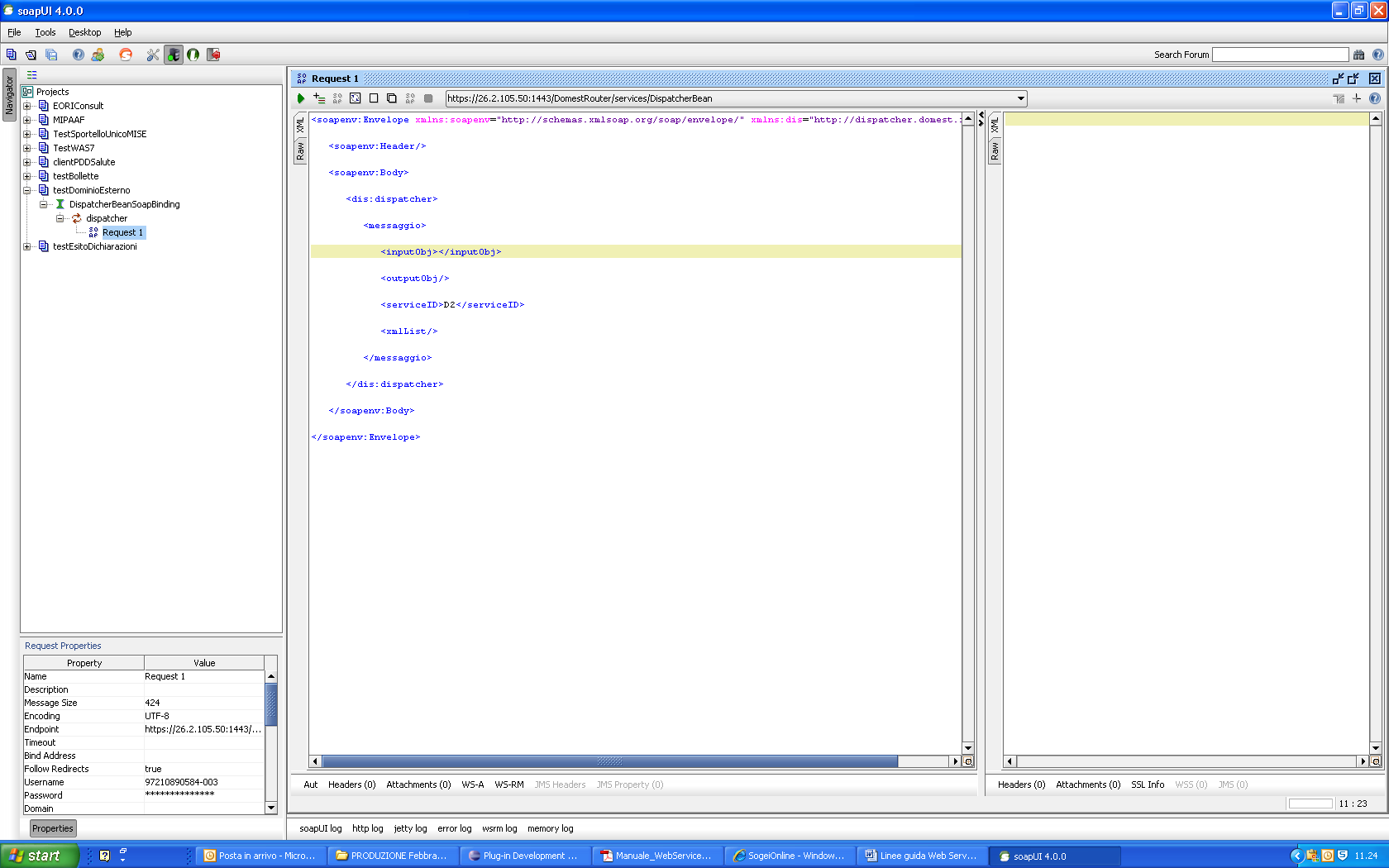Open request Headers (0) tab
This screenshot has height=868, width=1389.
(x=351, y=785)
